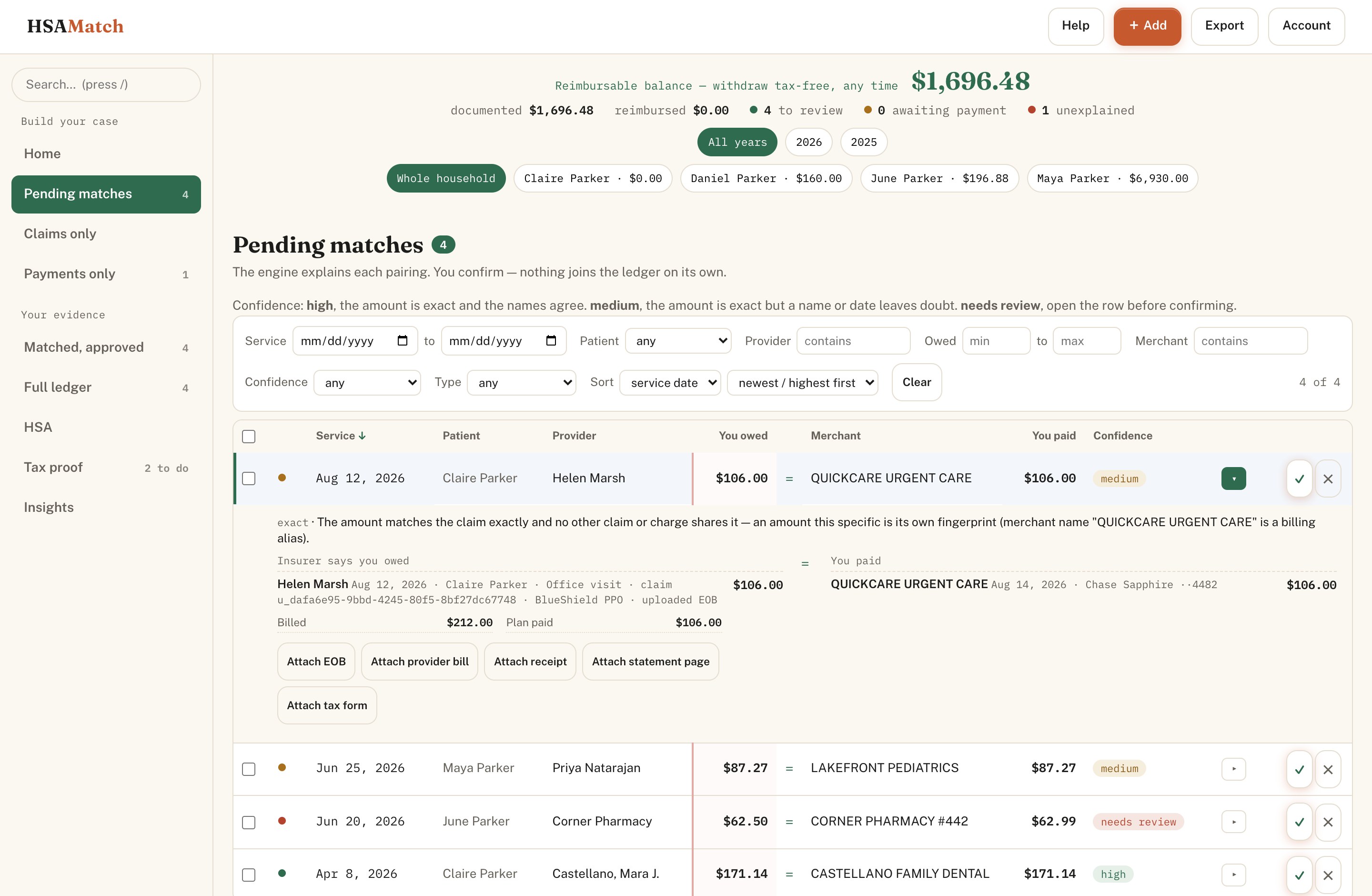Screen dimensions: 1372x896
Task: Go to Matched, approved in sidebar
Action: pos(106,347)
